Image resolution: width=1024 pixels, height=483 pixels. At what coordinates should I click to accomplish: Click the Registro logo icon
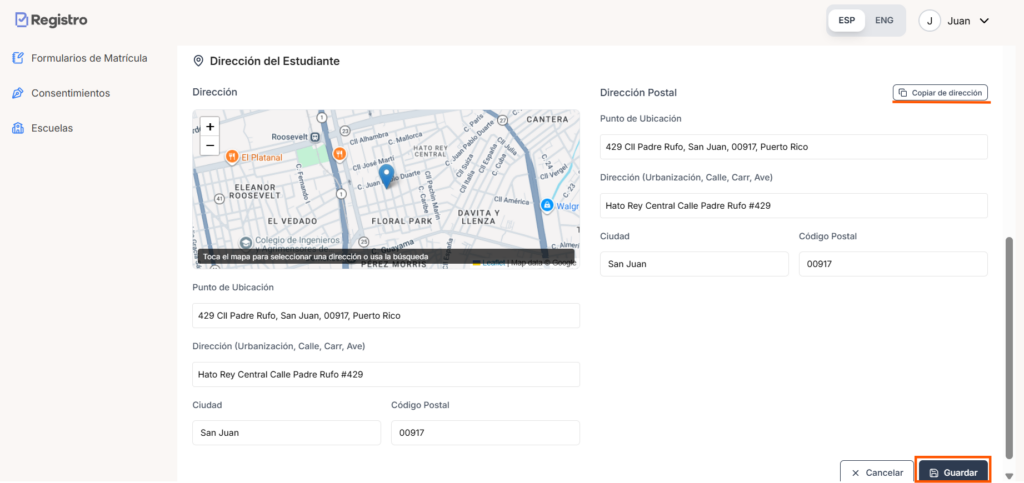(x=21, y=20)
